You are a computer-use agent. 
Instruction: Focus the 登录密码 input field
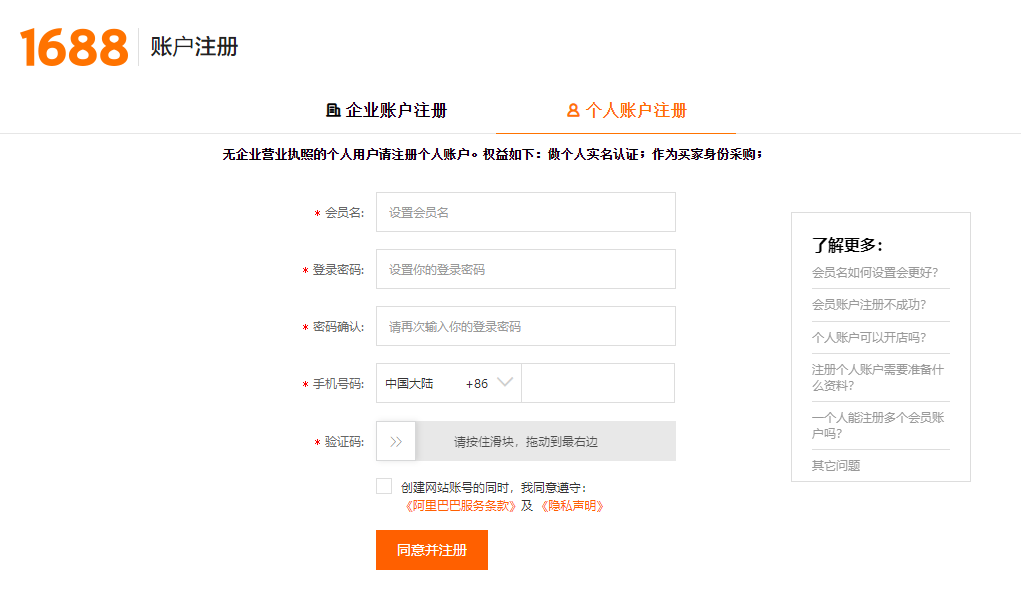tap(526, 269)
